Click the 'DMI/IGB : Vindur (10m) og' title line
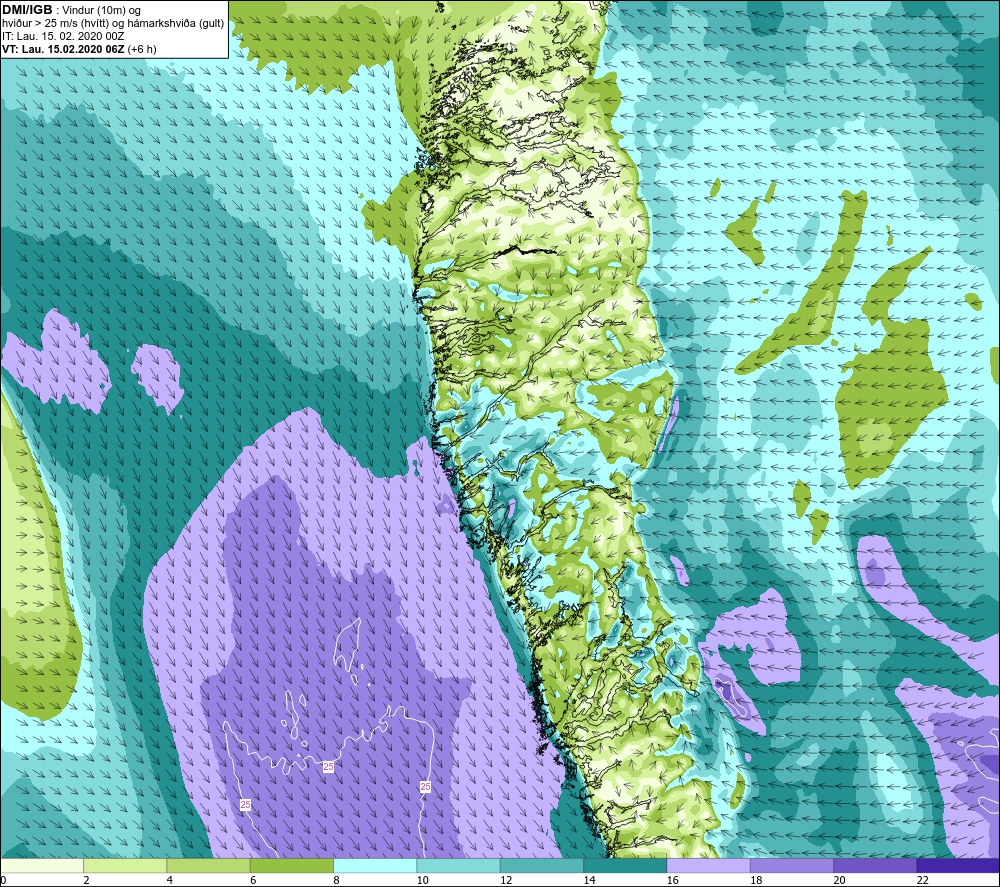 coord(71,10)
